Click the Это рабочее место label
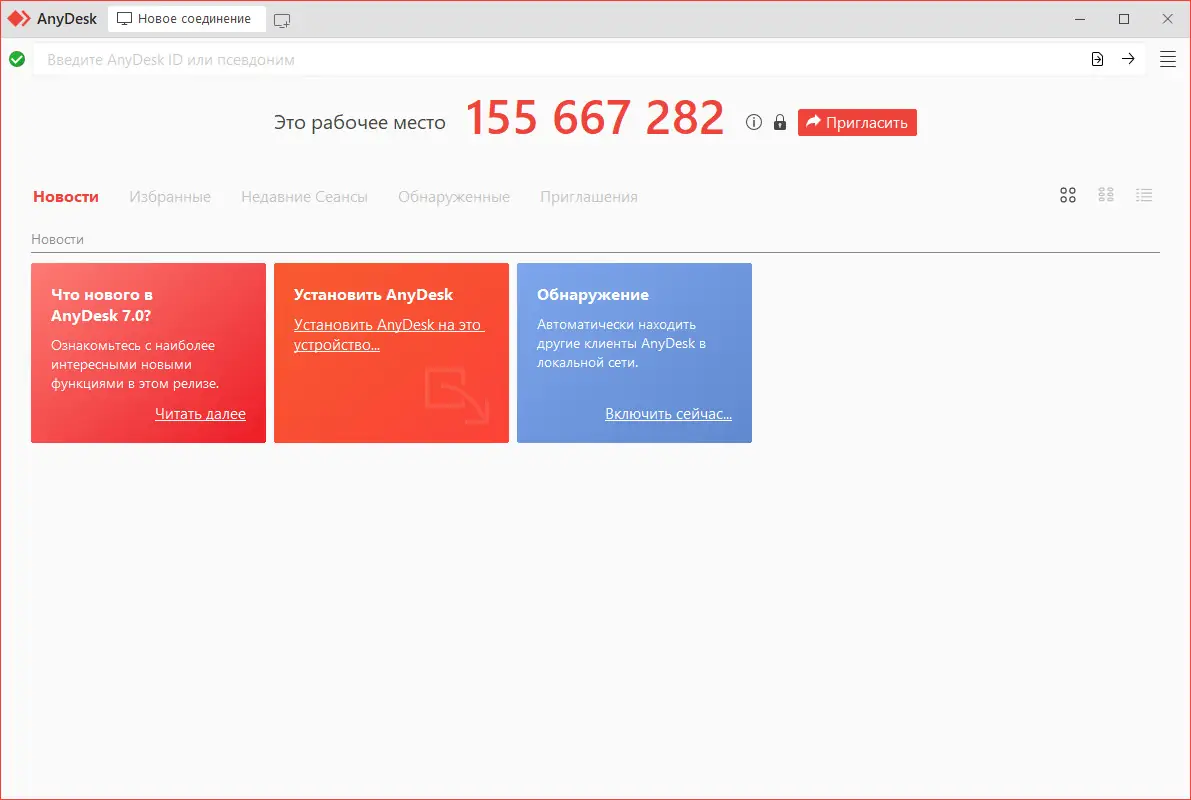This screenshot has width=1191, height=800. tap(359, 123)
